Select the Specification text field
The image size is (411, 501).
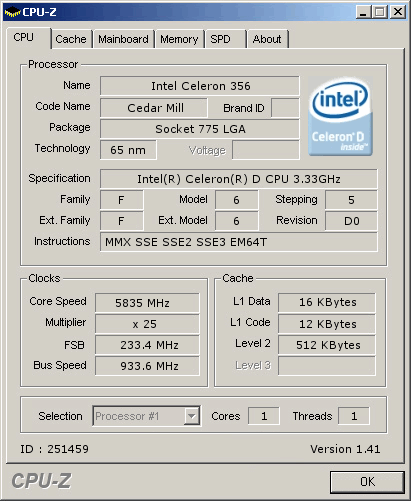tap(239, 179)
